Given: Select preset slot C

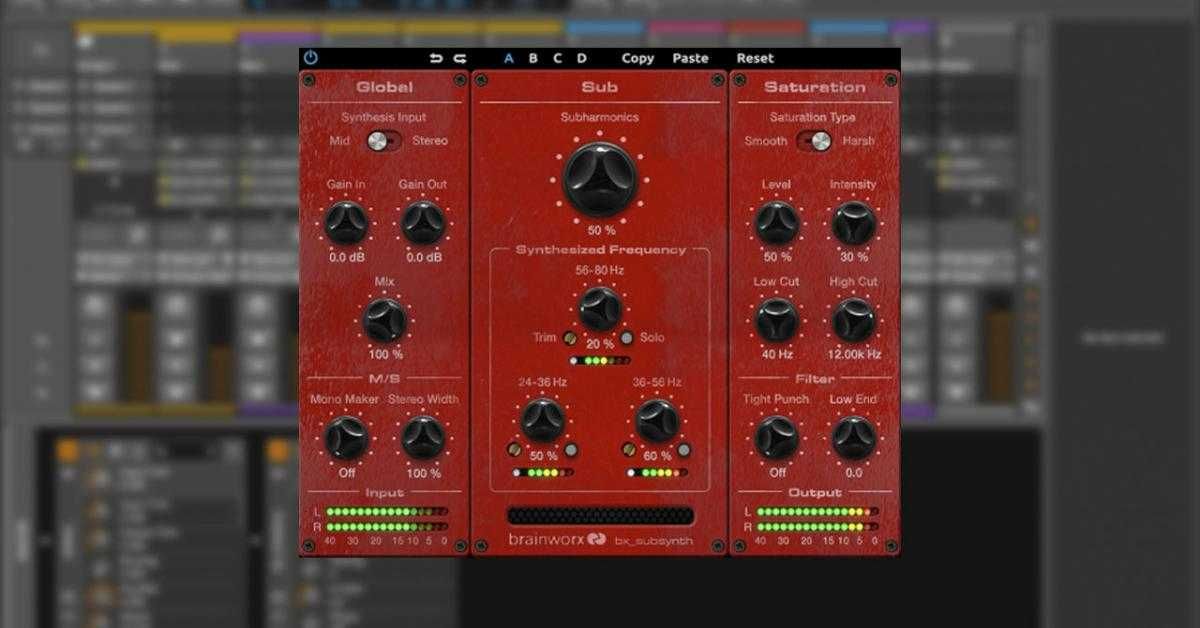Looking at the screenshot, I should (557, 58).
